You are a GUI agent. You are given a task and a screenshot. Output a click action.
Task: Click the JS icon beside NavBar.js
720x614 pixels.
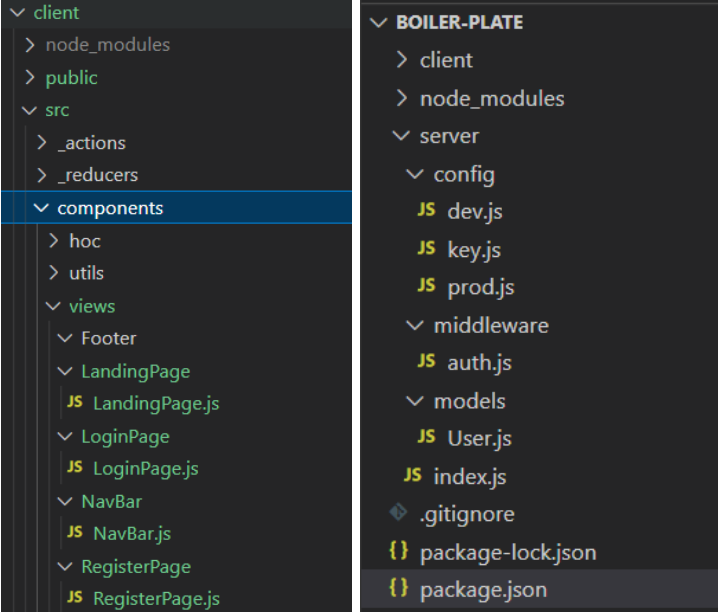[x=74, y=532]
